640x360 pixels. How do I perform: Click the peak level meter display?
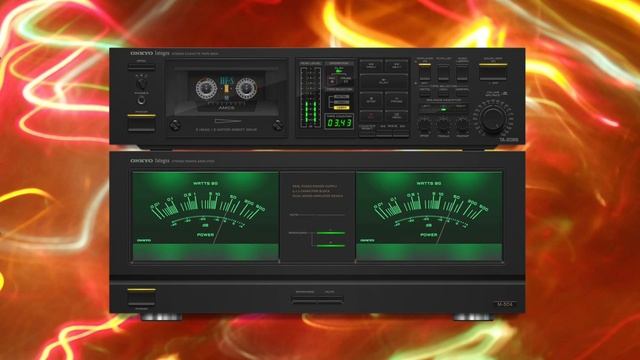[310, 98]
